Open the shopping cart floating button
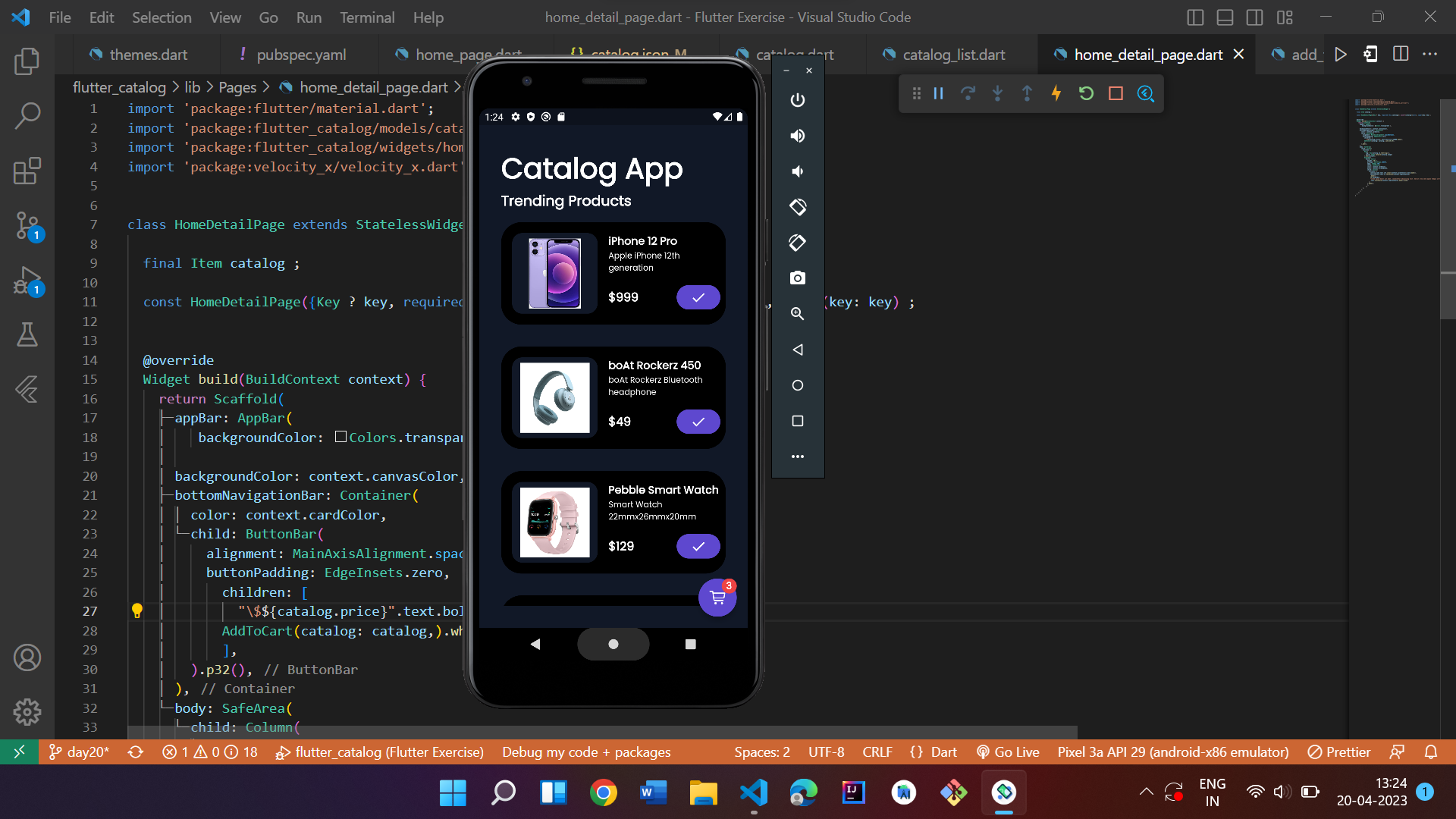1456x819 pixels. tap(717, 598)
